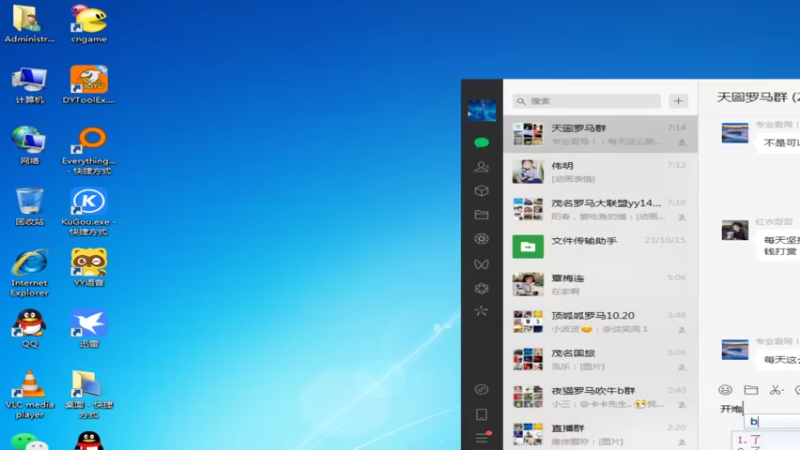Click the send file folder icon in chat toolbar
800x450 pixels.
(x=751, y=390)
